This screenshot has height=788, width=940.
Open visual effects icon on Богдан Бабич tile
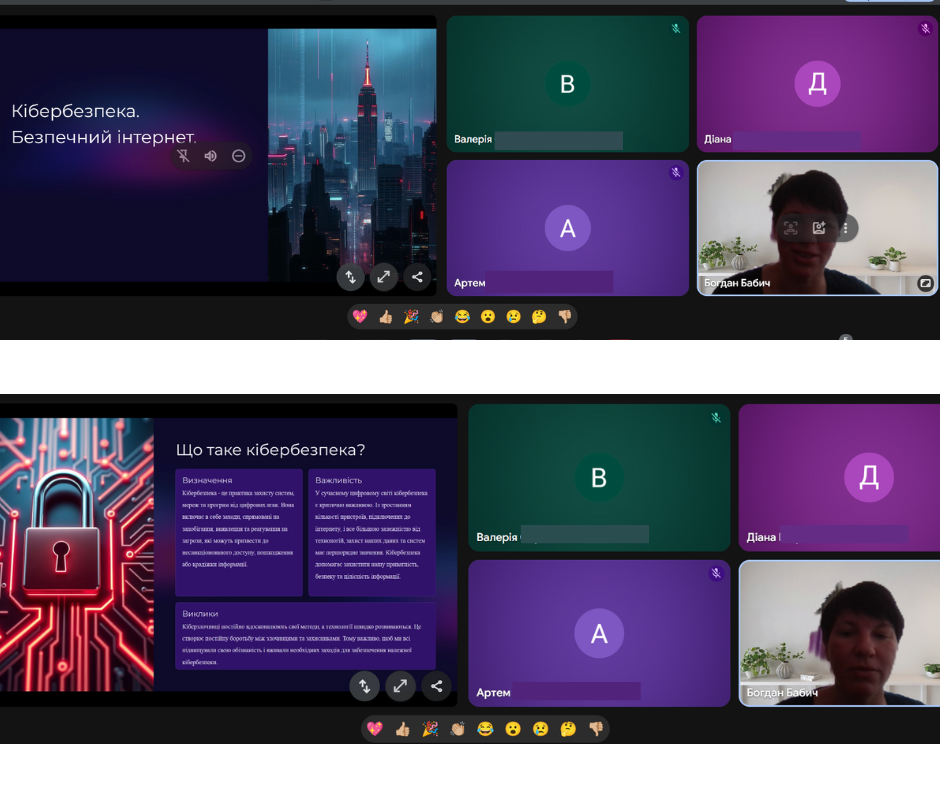click(819, 228)
